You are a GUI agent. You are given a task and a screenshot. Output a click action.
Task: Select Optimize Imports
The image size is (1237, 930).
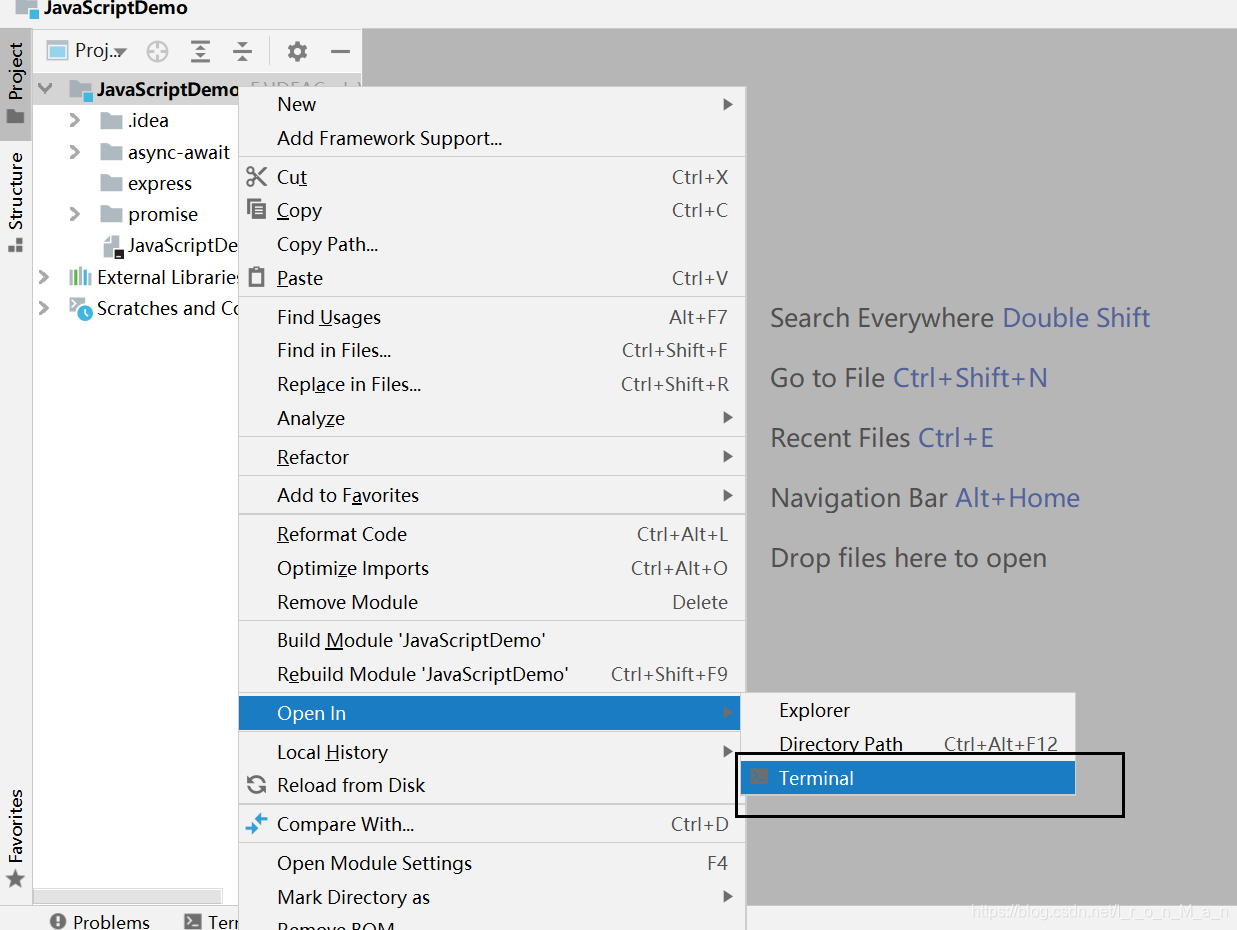(x=492, y=568)
